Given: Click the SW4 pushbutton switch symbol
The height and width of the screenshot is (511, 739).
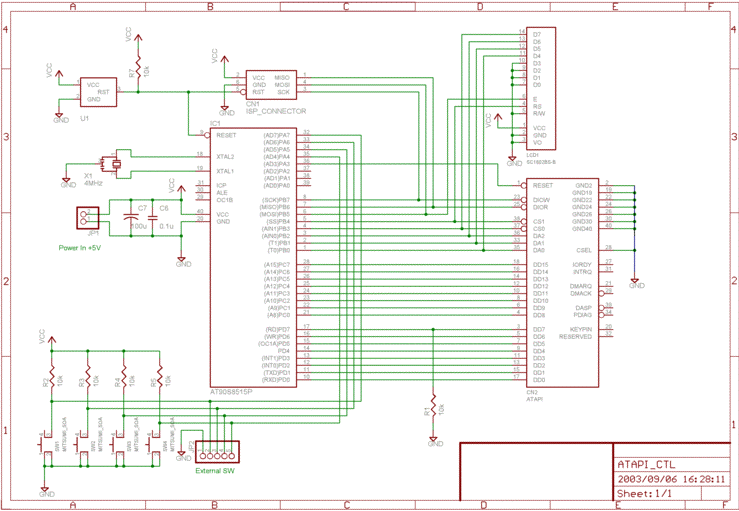Looking at the screenshot, I should pos(154,445).
